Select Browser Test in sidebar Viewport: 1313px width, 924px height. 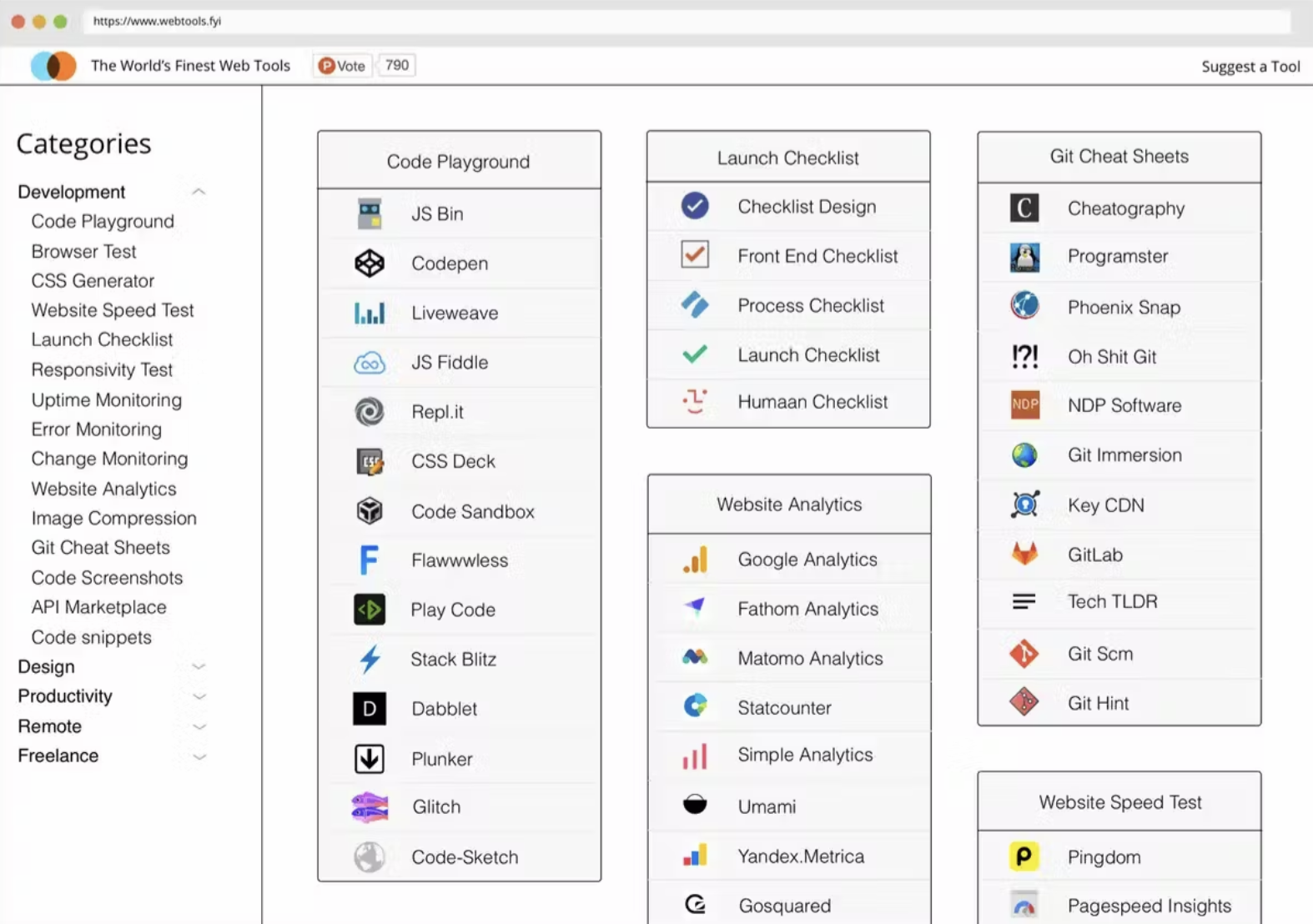click(83, 251)
